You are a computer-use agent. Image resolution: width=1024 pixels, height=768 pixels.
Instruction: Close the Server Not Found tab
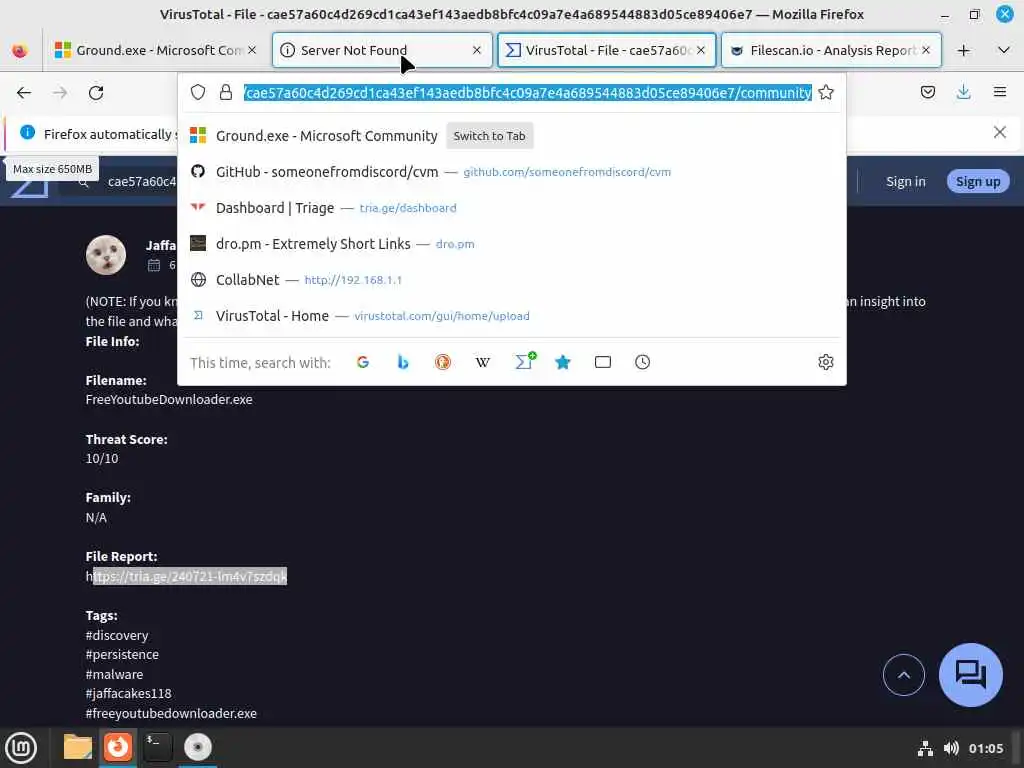tap(477, 50)
